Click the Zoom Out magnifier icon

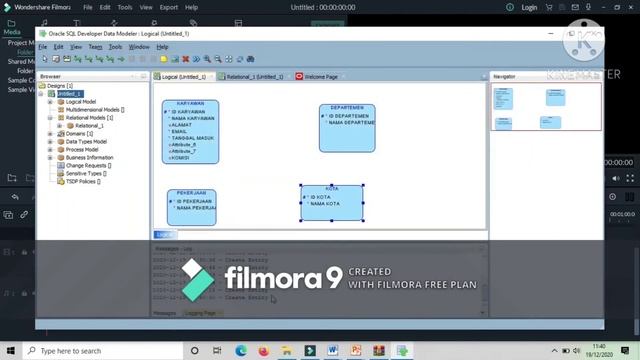(218, 59)
